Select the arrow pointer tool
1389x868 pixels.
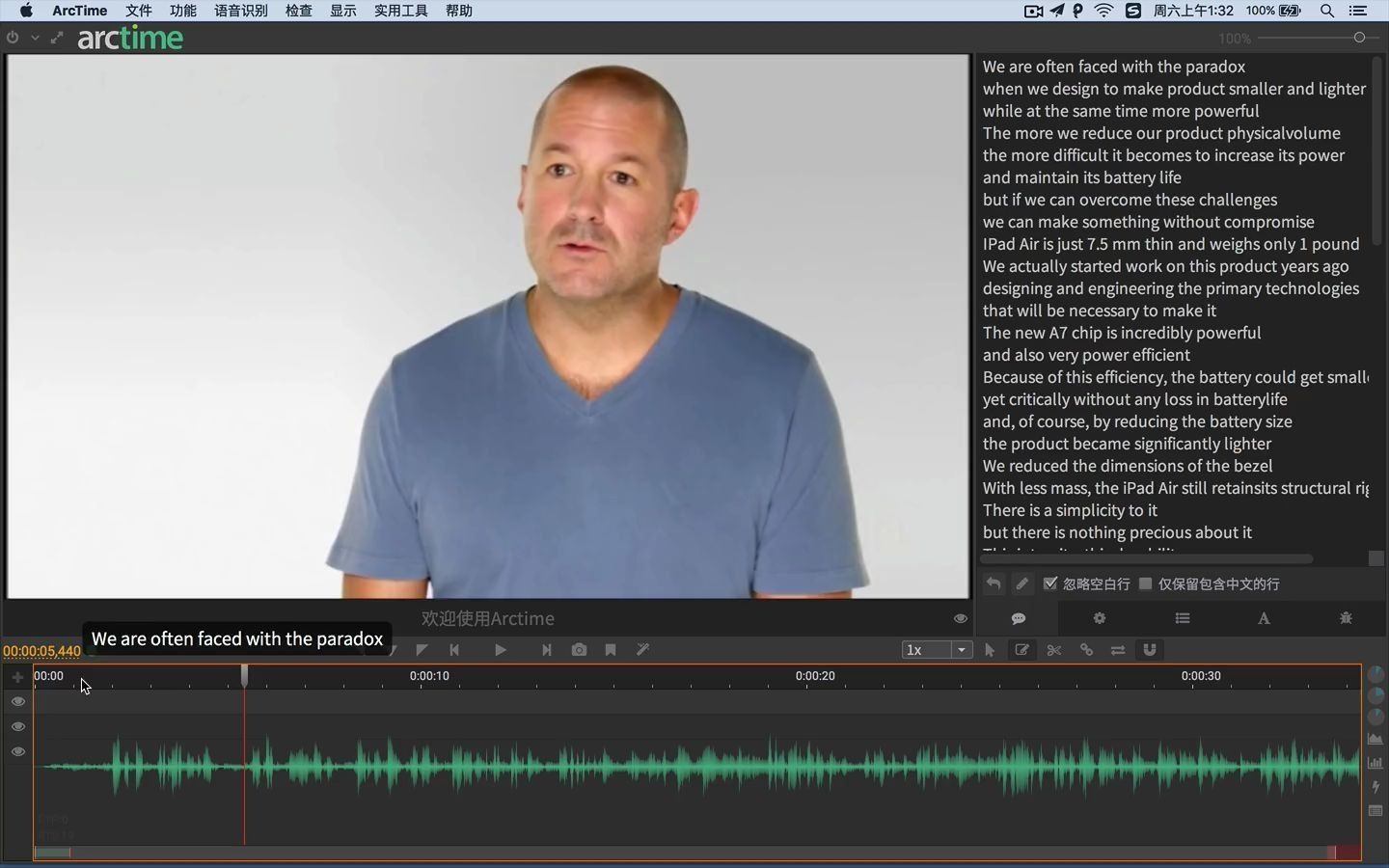tap(990, 650)
